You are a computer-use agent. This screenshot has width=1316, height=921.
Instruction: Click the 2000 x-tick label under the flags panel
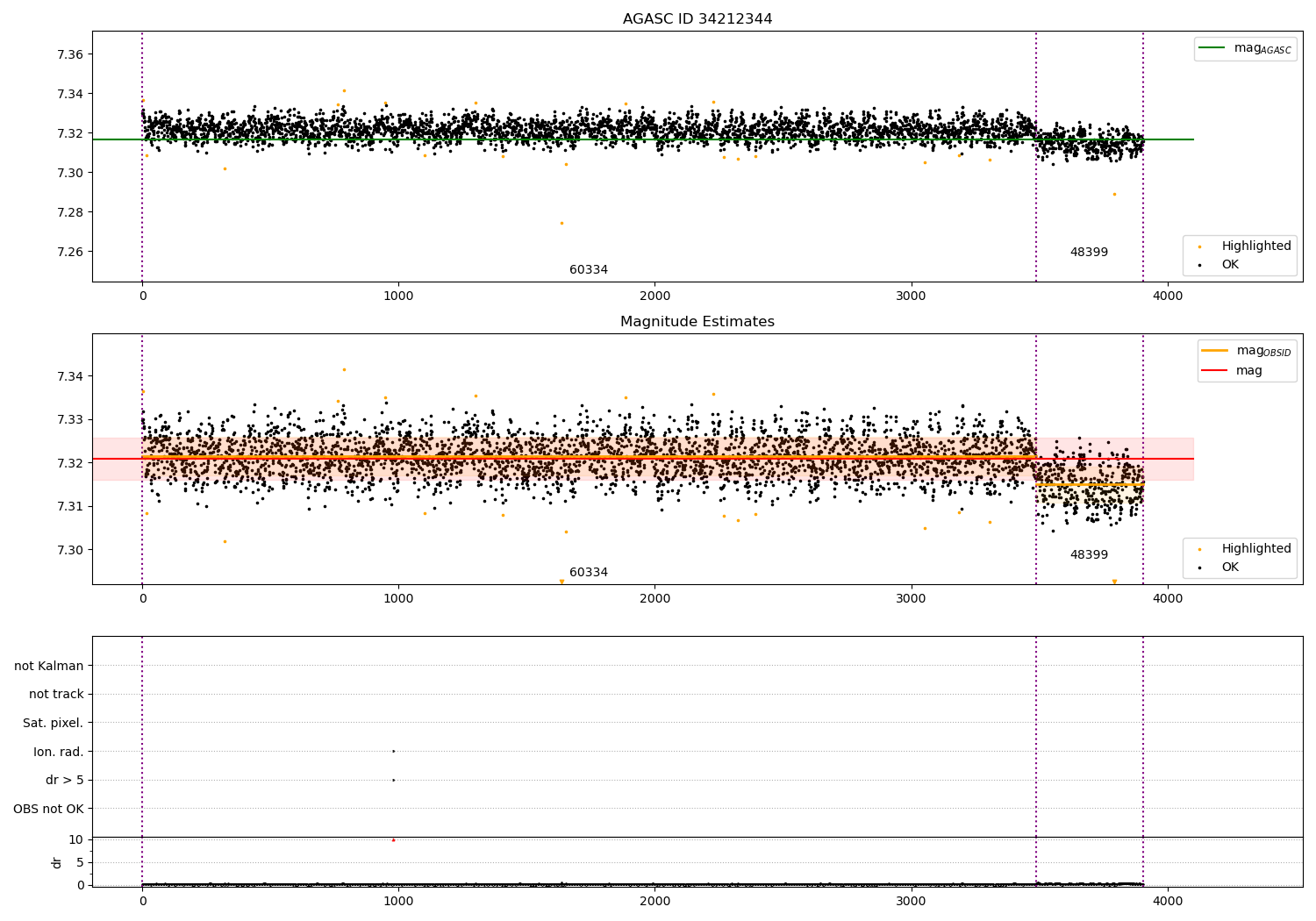click(x=654, y=901)
